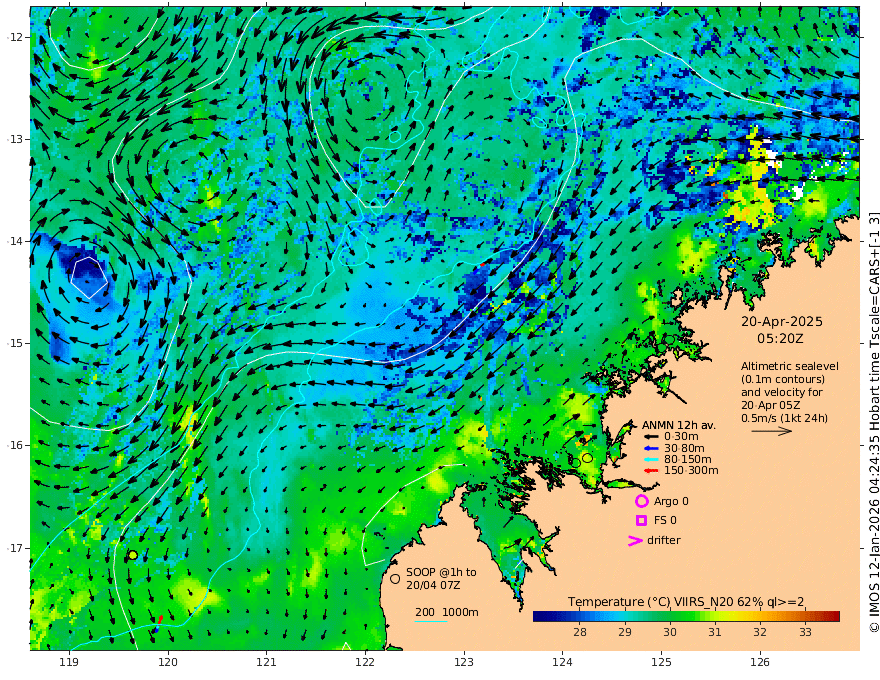Click the 30 degree colorbar label

click(x=670, y=632)
